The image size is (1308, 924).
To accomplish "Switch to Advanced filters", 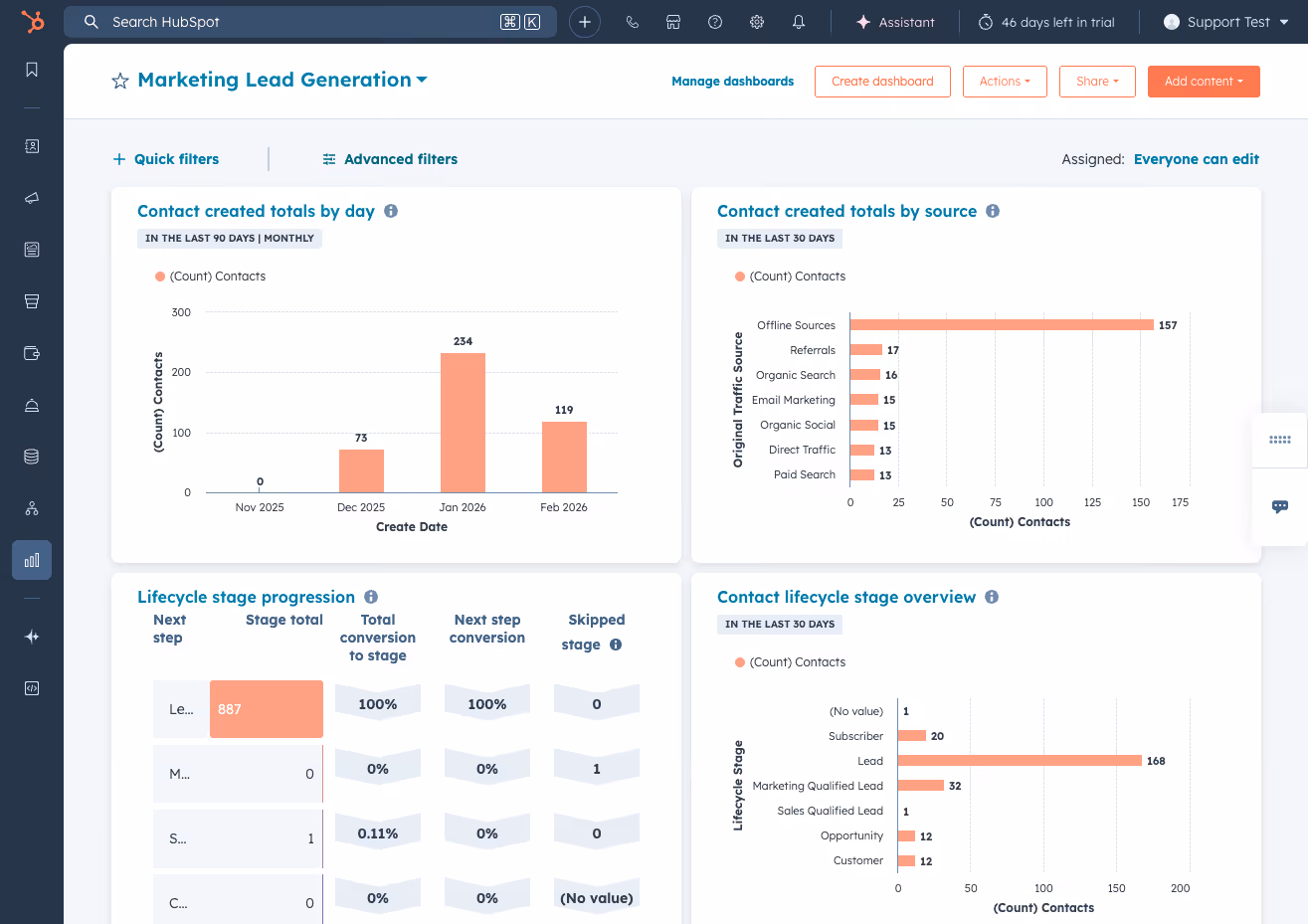I will coord(389,158).
